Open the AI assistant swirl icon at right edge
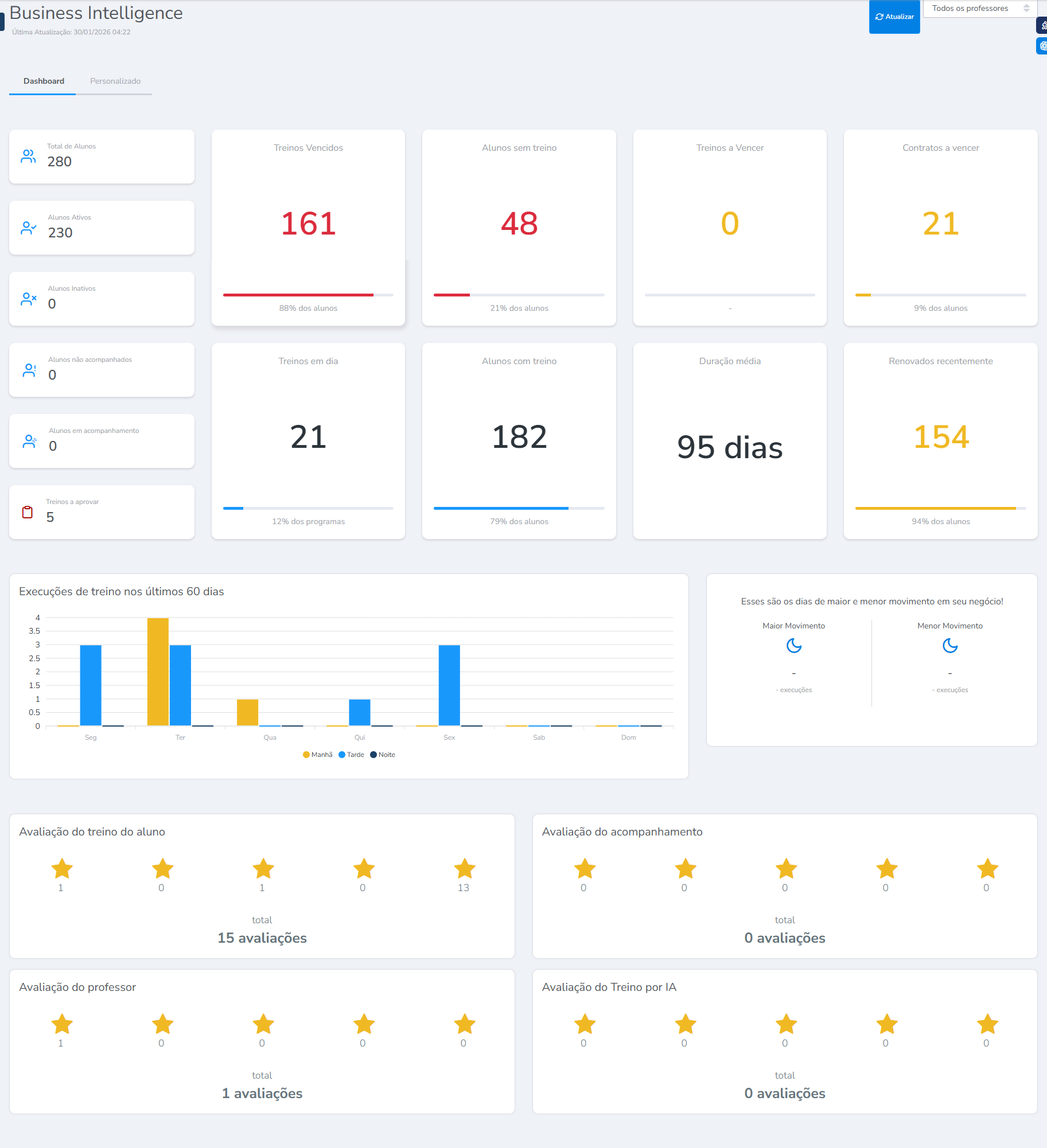 [x=1042, y=46]
